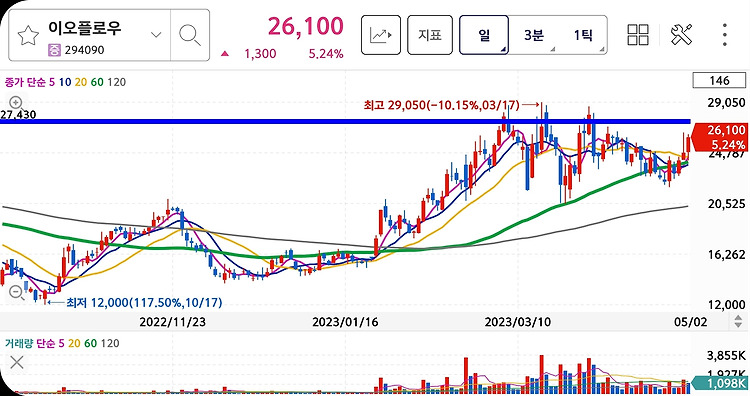Viewport: 750px width, 396px height.
Task: Click the current price 26,100 header
Action: pyautogui.click(x=306, y=26)
